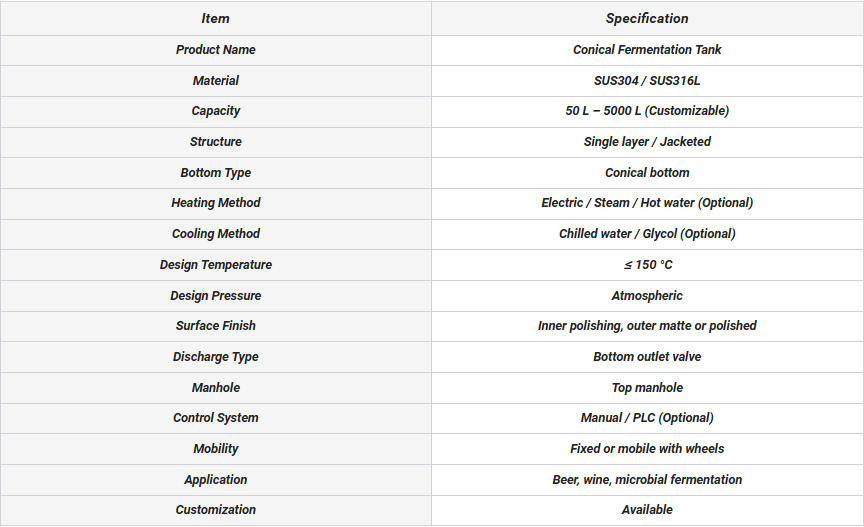This screenshot has width=864, height=527.
Task: Click 'Inner polishing, outer matte or polished' cell
Action: click(647, 326)
